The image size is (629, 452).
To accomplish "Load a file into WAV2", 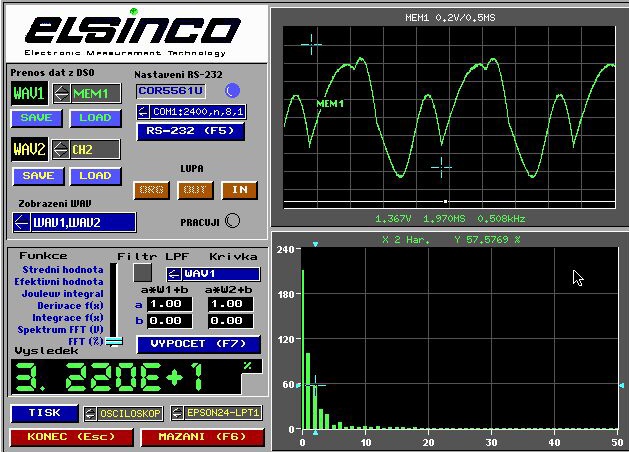I will click(x=95, y=176).
